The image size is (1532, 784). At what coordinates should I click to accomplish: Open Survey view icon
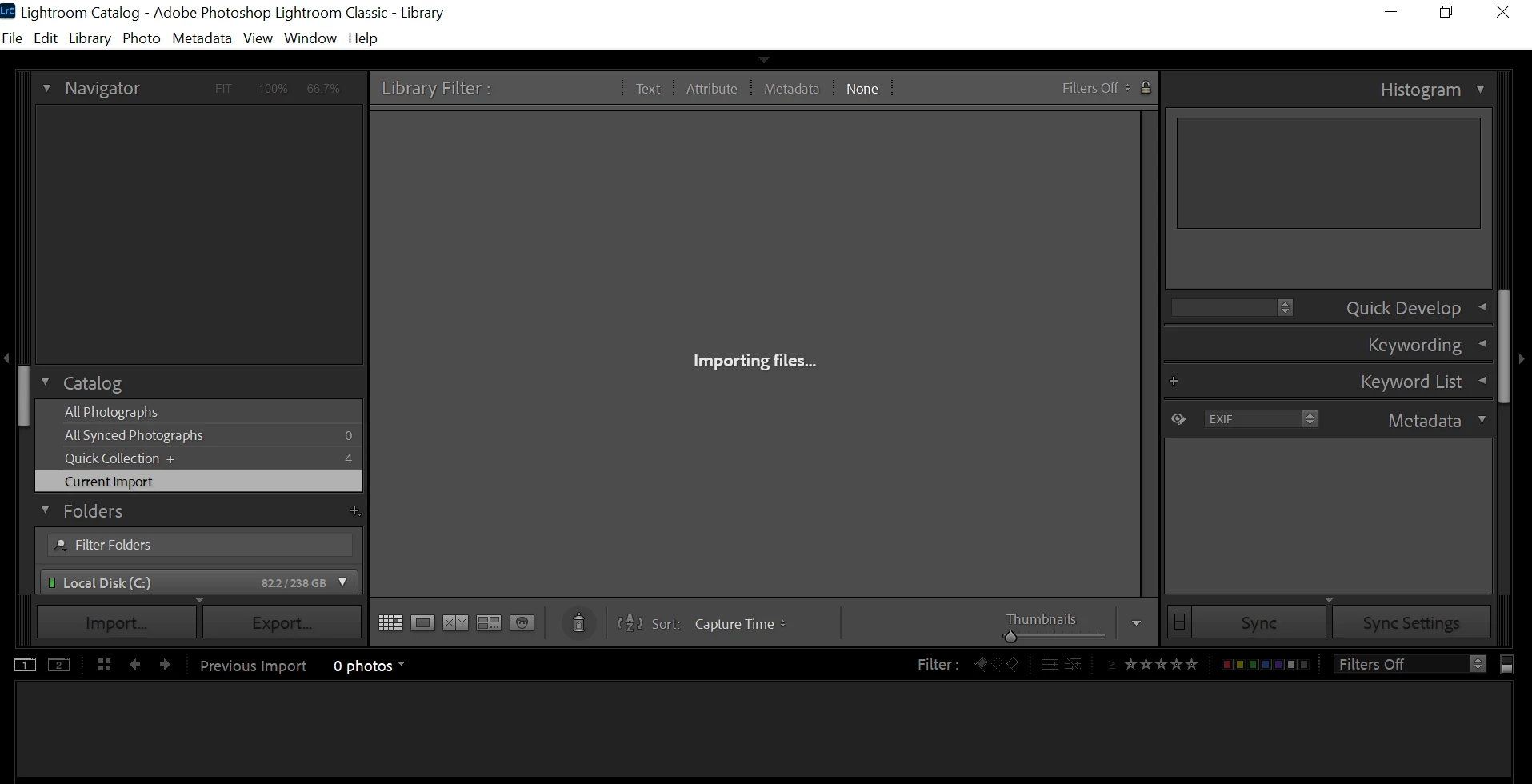click(488, 623)
